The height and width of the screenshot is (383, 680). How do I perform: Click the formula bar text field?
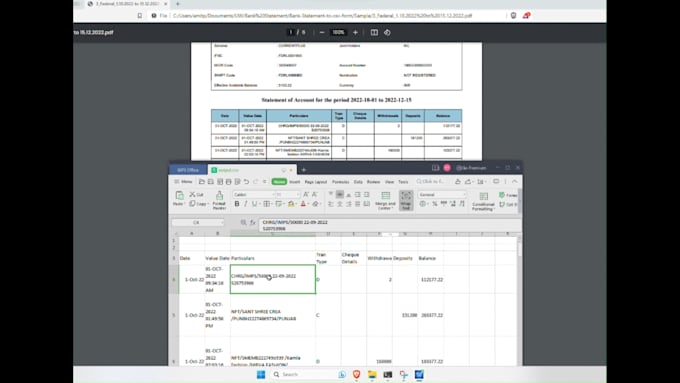[x=389, y=225]
